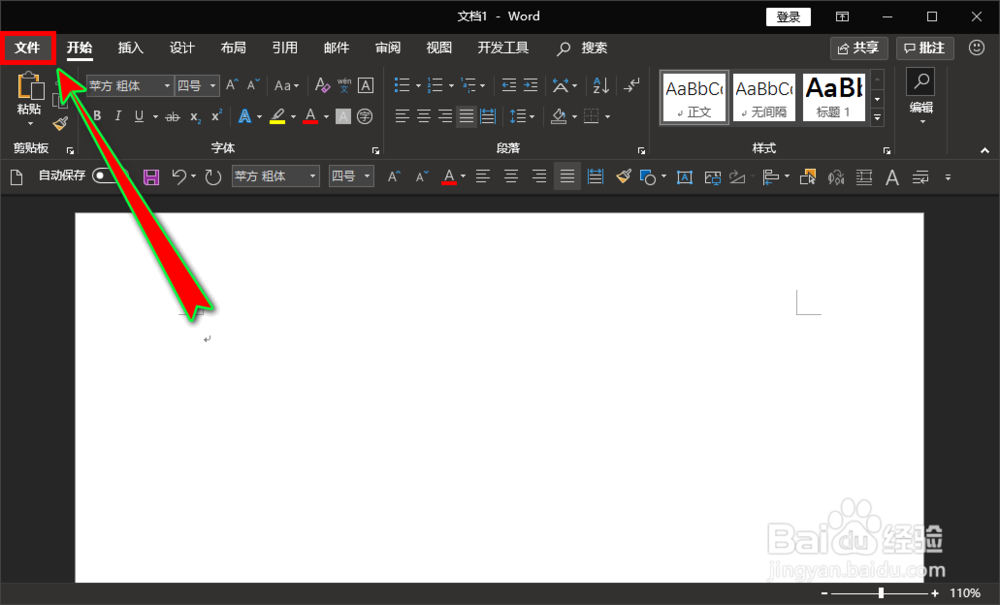Increase paragraph indent in ribbon
Image resolution: width=1000 pixels, height=605 pixels.
pyautogui.click(x=531, y=85)
